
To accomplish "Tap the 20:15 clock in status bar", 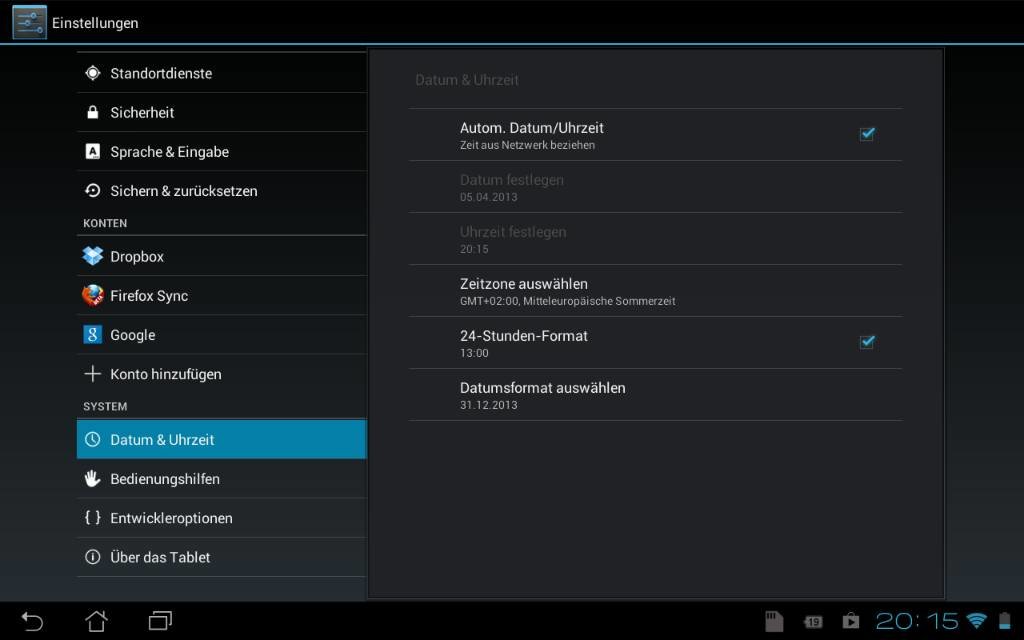I will 917,621.
